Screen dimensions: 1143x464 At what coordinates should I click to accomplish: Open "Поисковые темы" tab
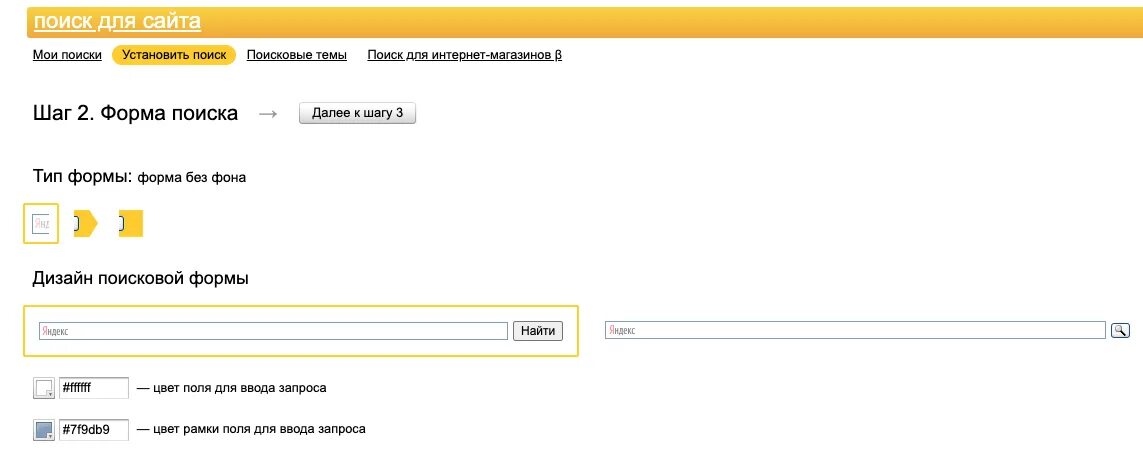pyautogui.click(x=297, y=55)
